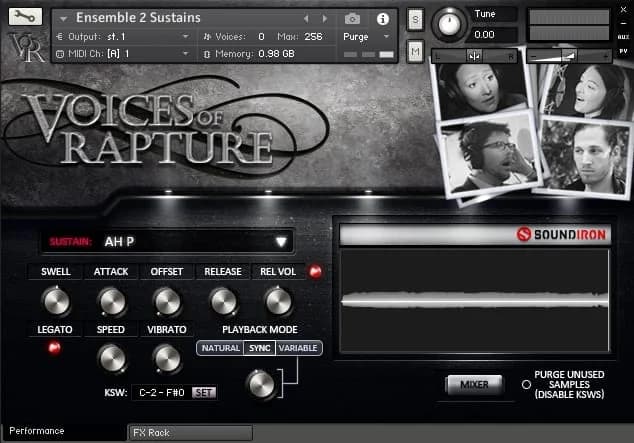Turn the Attack knob
Viewport: 634px width, 443px height.
pyautogui.click(x=112, y=302)
